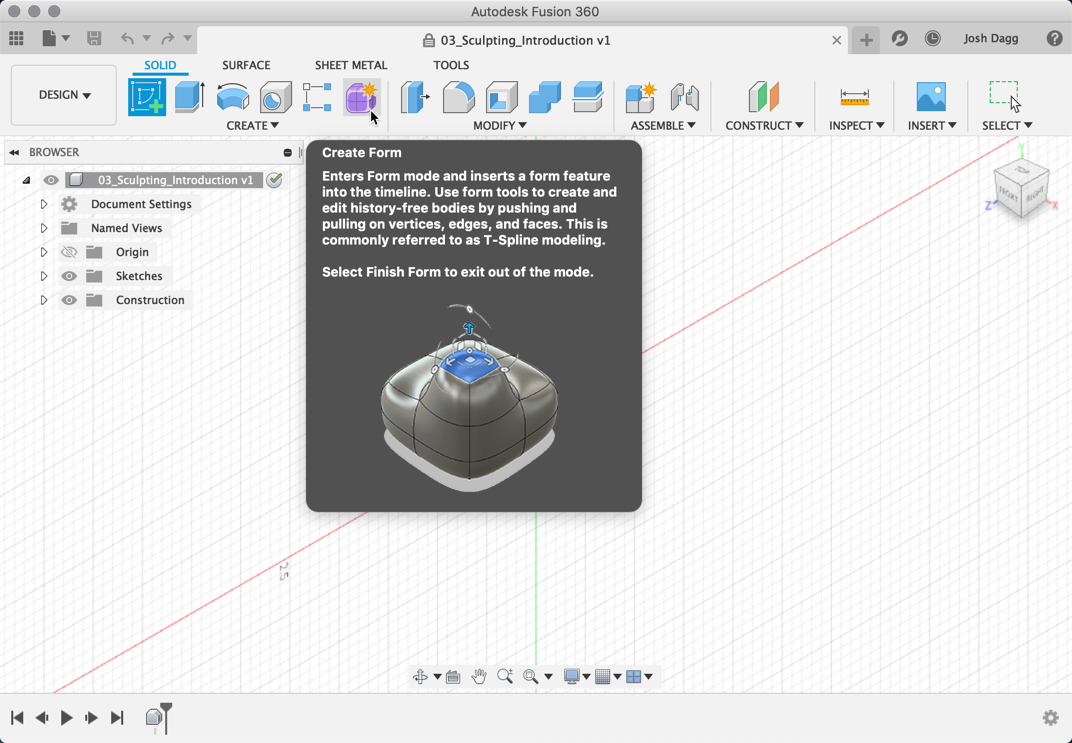
Task: Open the SELECT dropdown menu
Action: [x=1007, y=126]
